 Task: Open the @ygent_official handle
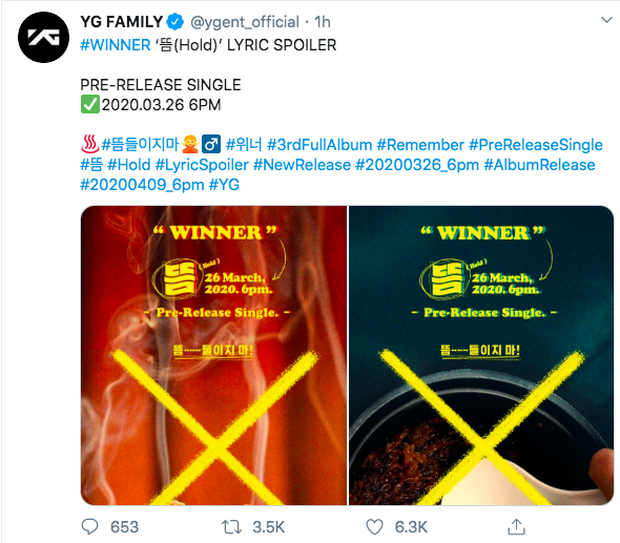pyautogui.click(x=245, y=22)
